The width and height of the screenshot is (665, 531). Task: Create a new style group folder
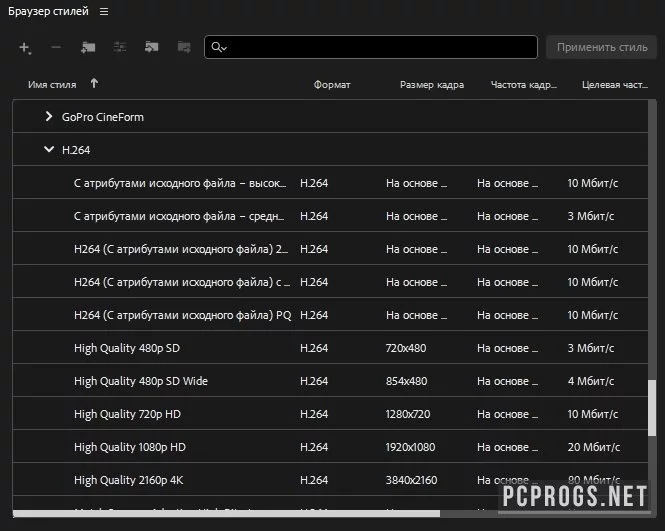tap(88, 47)
